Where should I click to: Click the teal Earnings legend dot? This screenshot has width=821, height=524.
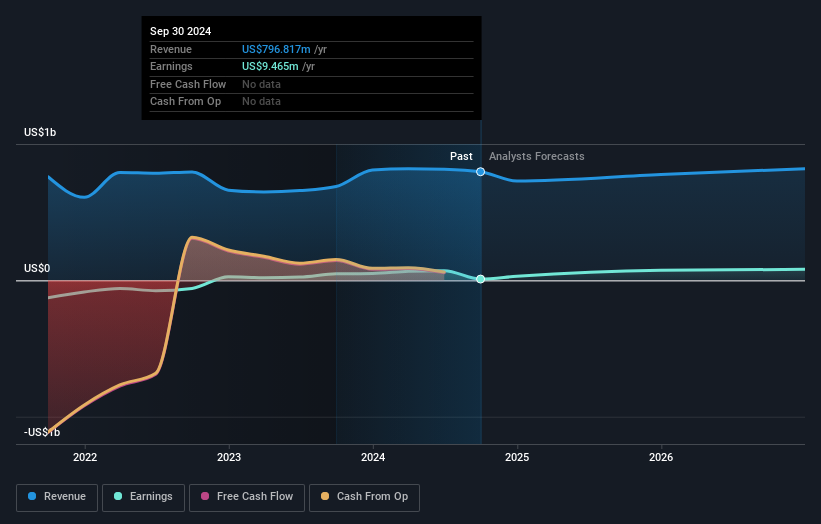[118, 496]
